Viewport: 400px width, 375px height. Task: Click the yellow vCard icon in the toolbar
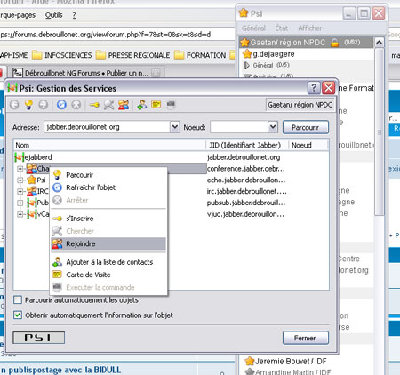pyautogui.click(x=156, y=105)
